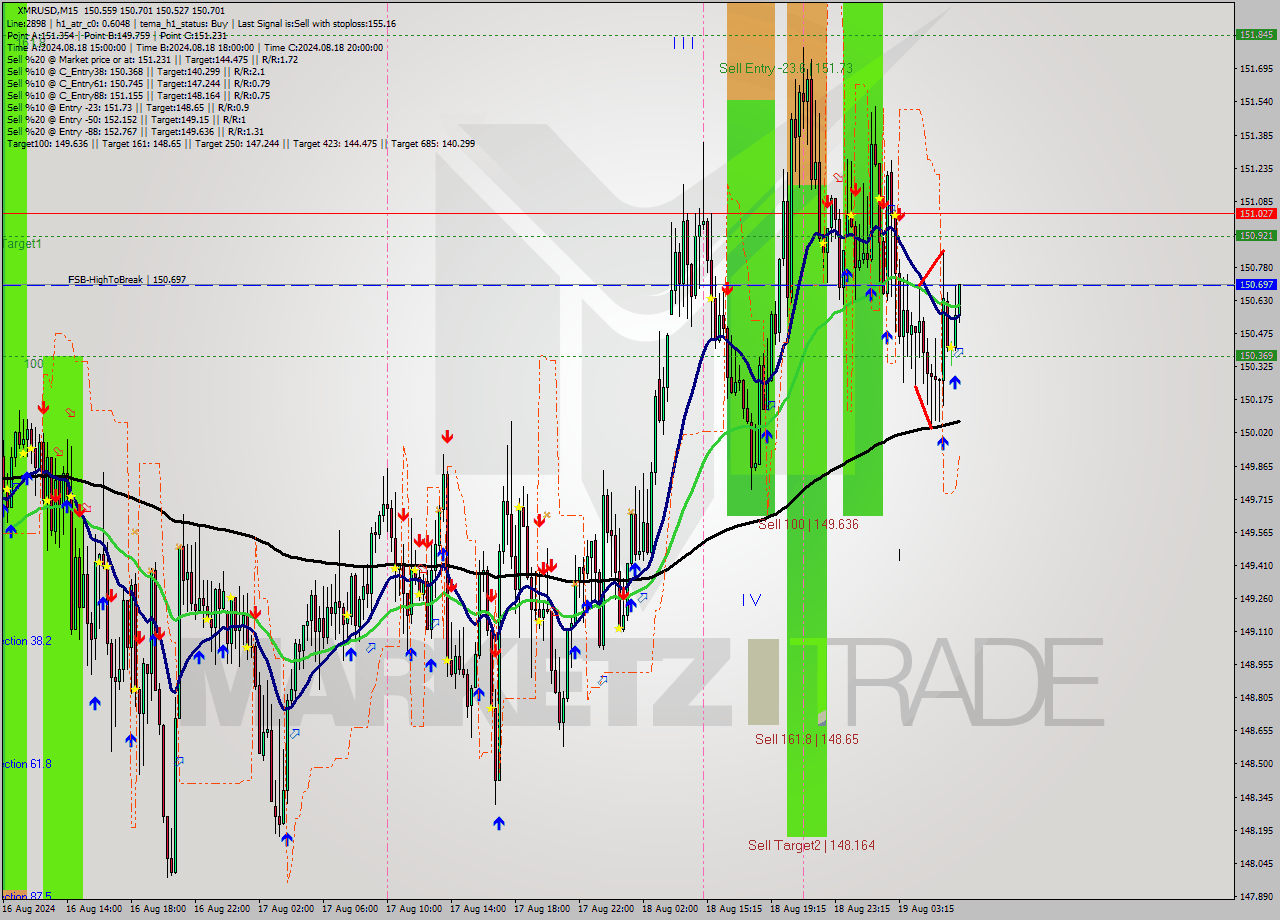Click the Sell Entry -23.6 | 151.73 label
The height and width of the screenshot is (920, 1280).
pyautogui.click(x=786, y=68)
